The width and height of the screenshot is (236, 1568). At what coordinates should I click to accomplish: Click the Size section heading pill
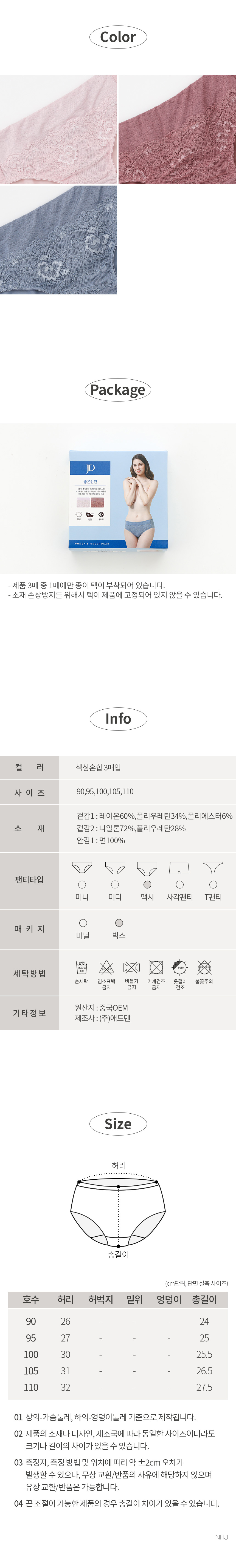118,1124
